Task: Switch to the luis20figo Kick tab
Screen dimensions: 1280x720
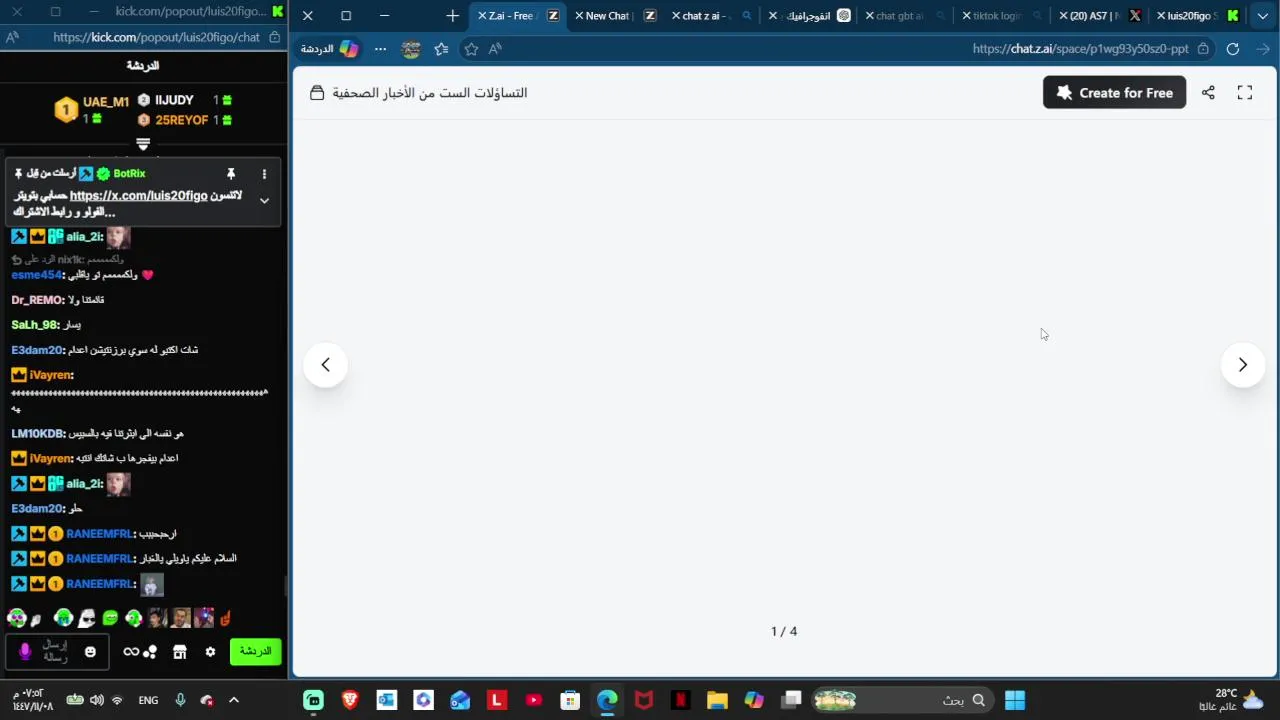Action: (1196, 16)
